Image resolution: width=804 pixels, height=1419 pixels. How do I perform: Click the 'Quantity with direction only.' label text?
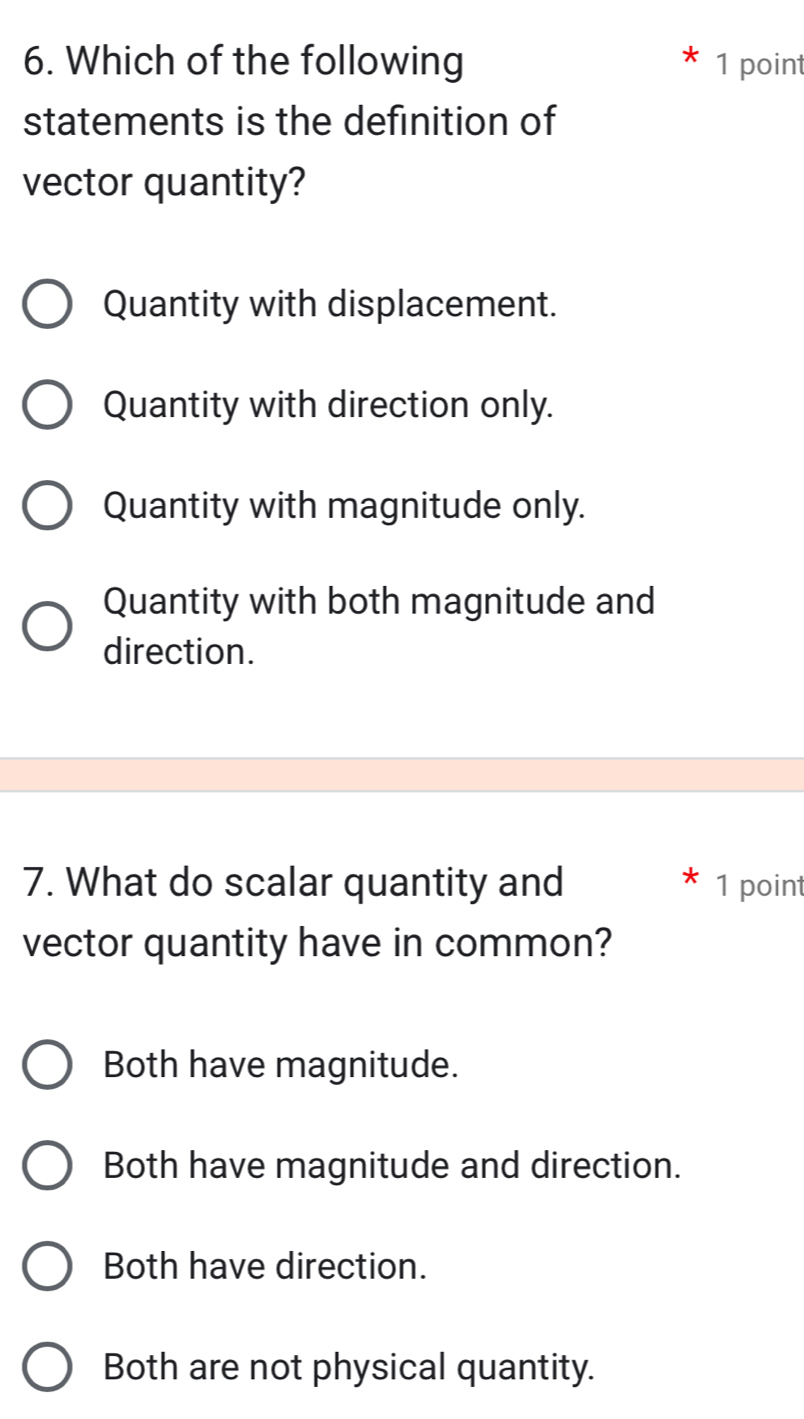pyautogui.click(x=328, y=406)
